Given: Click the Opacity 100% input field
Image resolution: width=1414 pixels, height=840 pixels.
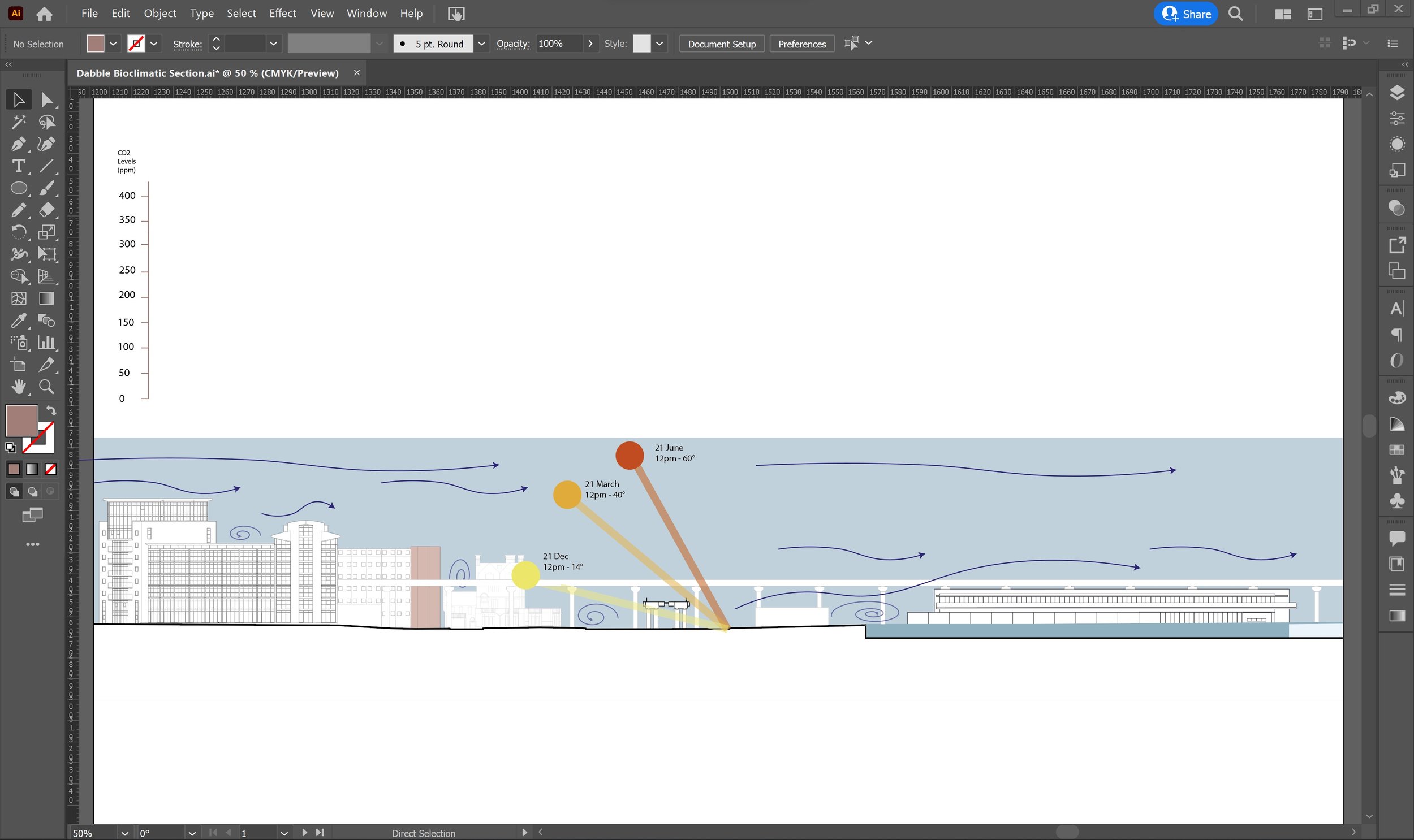Looking at the screenshot, I should (558, 44).
